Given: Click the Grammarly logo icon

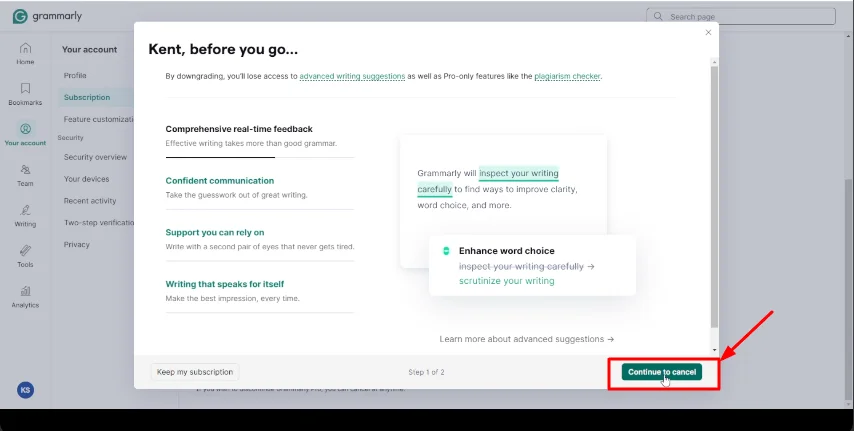Looking at the screenshot, I should (x=20, y=16).
